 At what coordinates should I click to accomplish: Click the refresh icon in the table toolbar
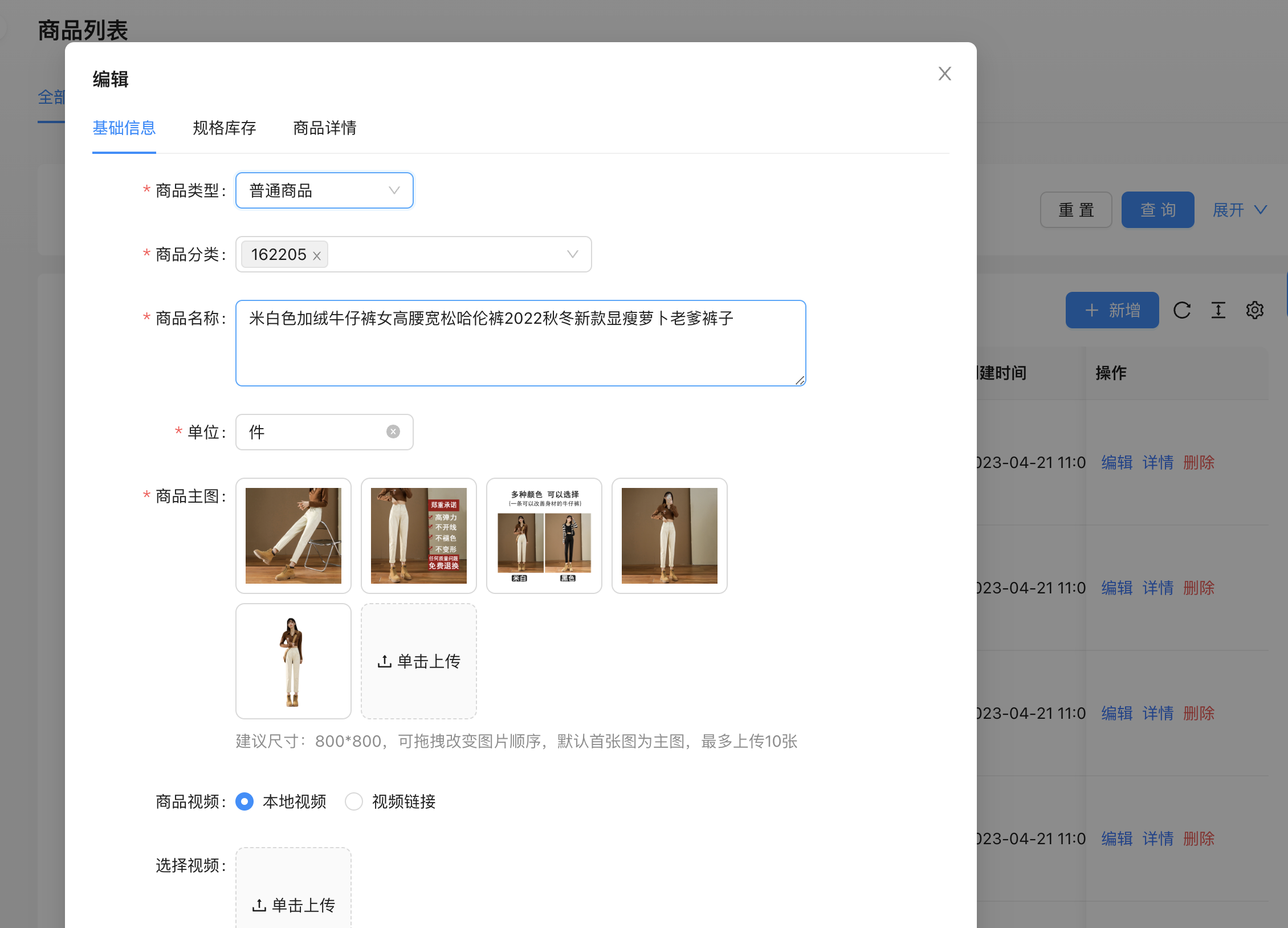point(1182,310)
